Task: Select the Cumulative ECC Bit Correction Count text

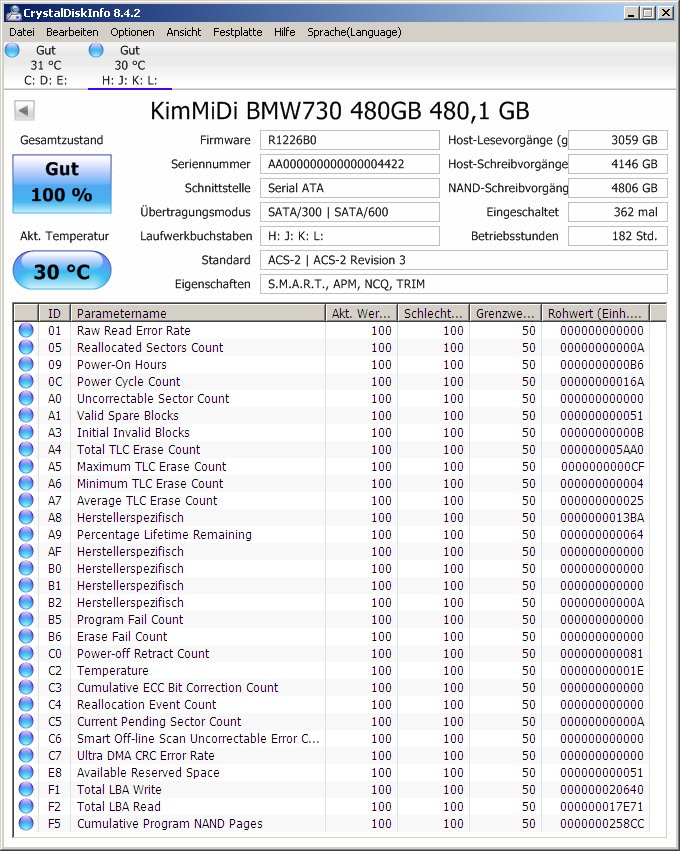Action: click(x=177, y=687)
